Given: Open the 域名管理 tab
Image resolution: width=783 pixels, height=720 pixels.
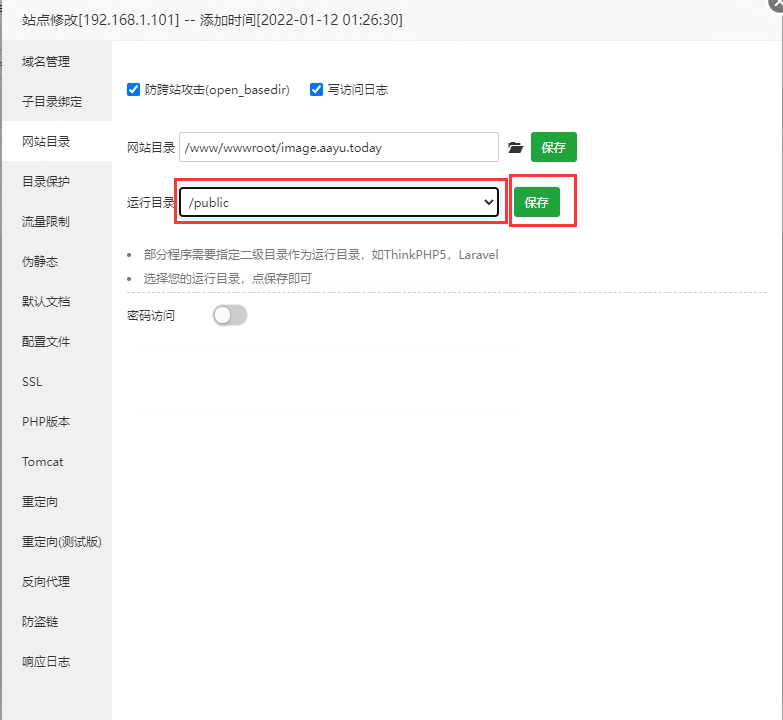Looking at the screenshot, I should [x=47, y=62].
